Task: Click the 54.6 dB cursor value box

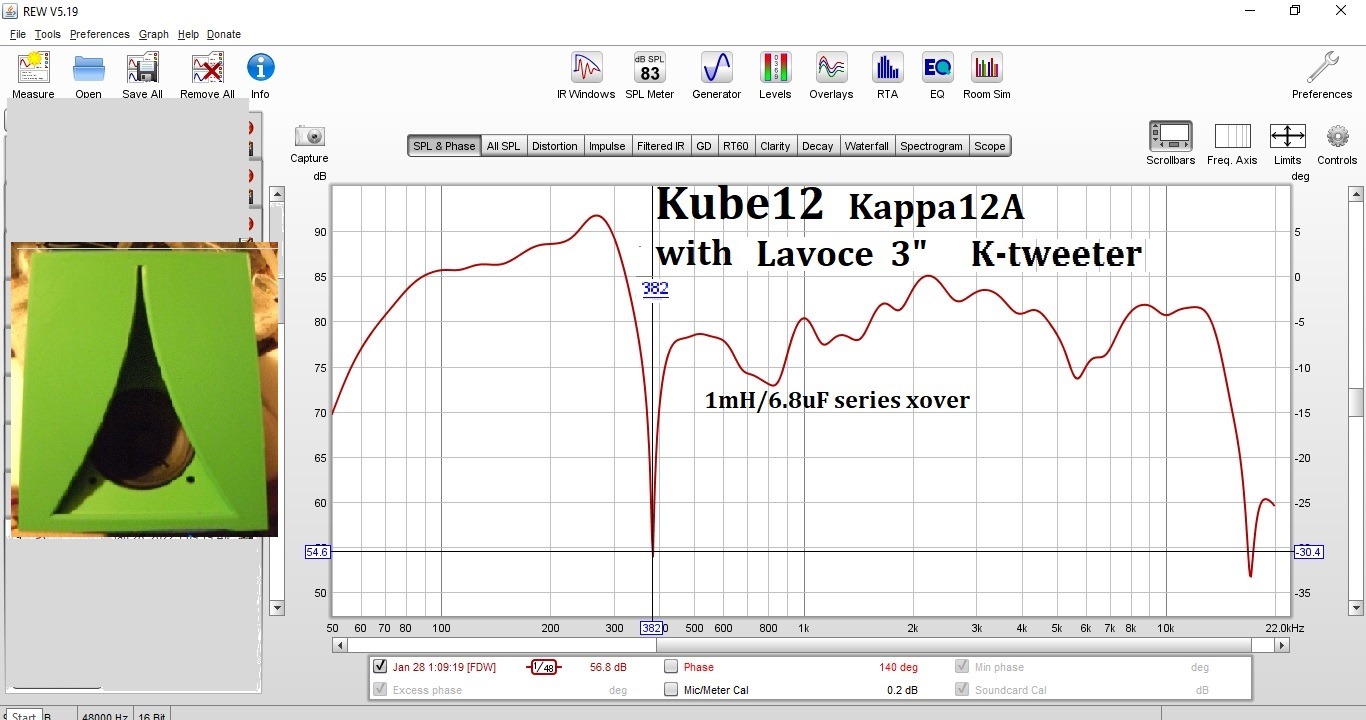Action: 317,552
